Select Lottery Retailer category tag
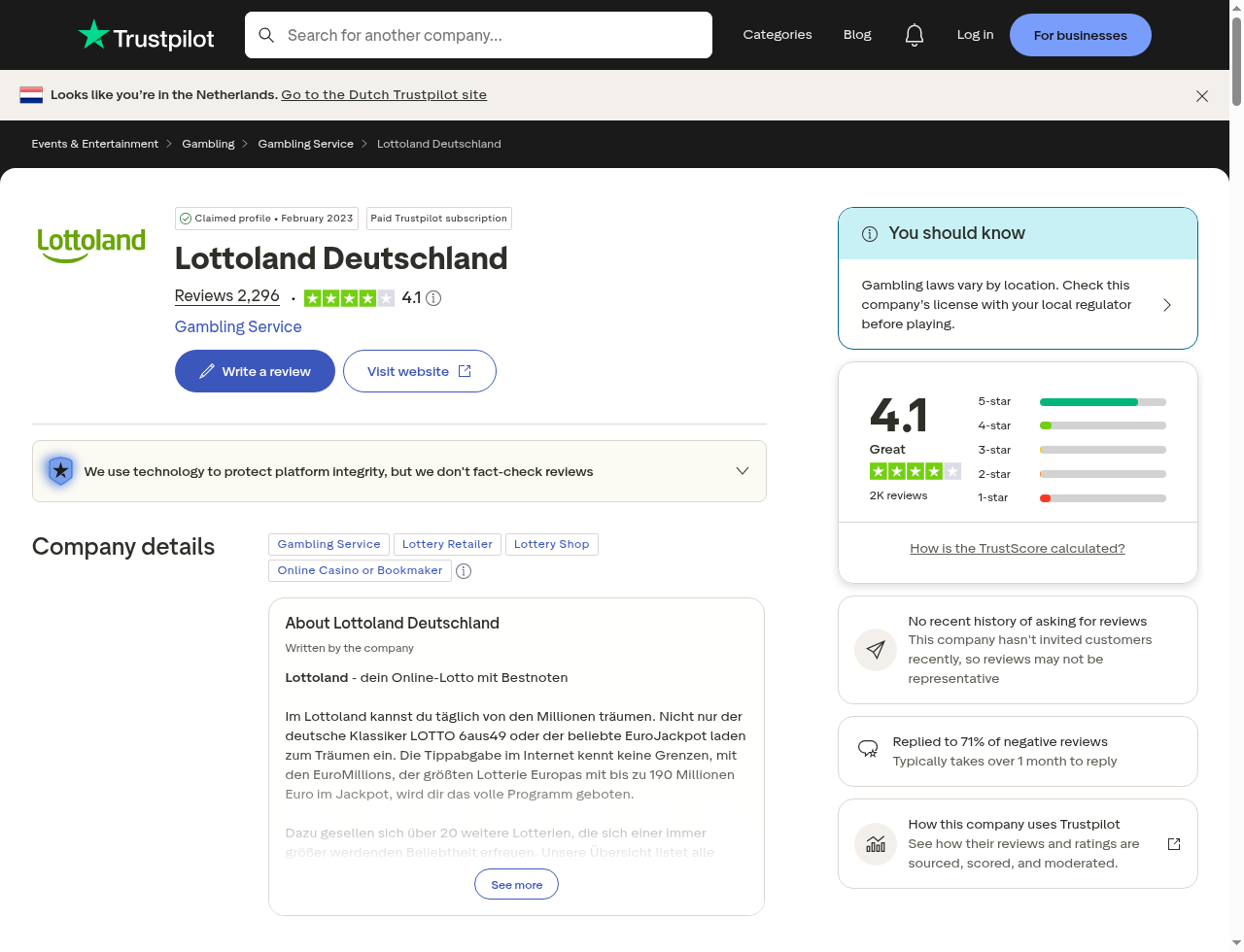 coord(447,545)
